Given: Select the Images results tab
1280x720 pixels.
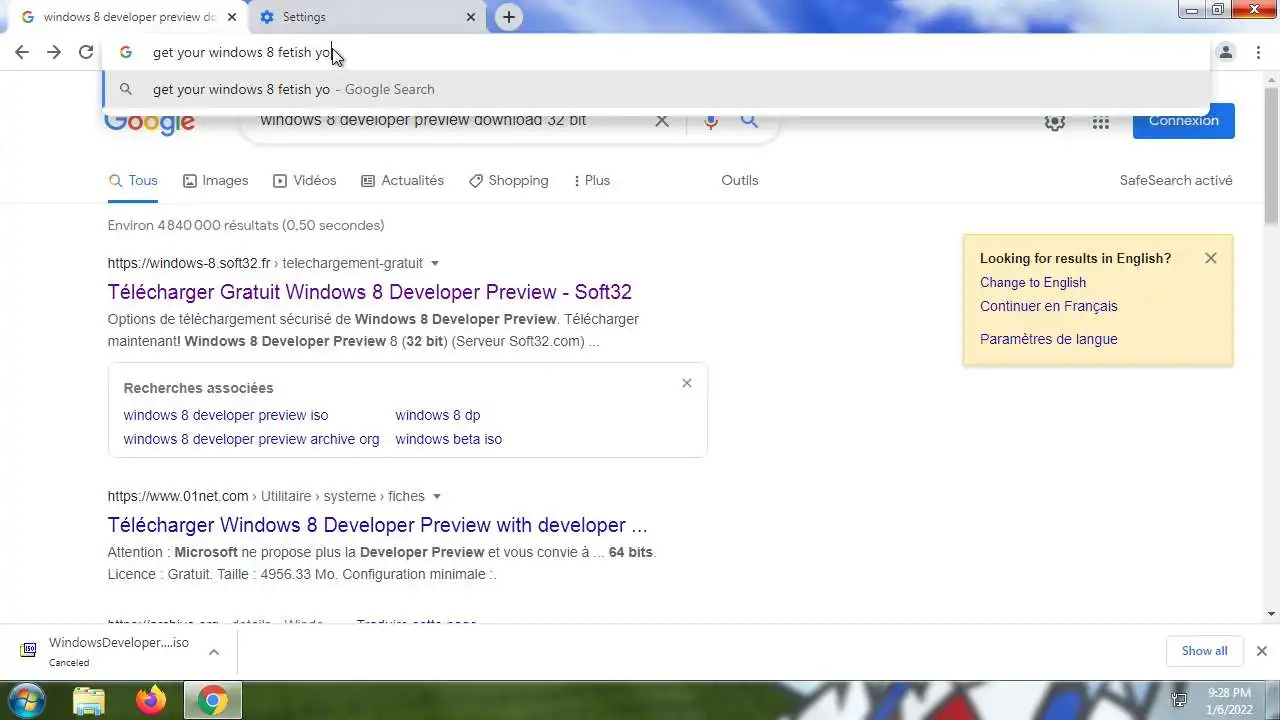Looking at the screenshot, I should click(215, 180).
